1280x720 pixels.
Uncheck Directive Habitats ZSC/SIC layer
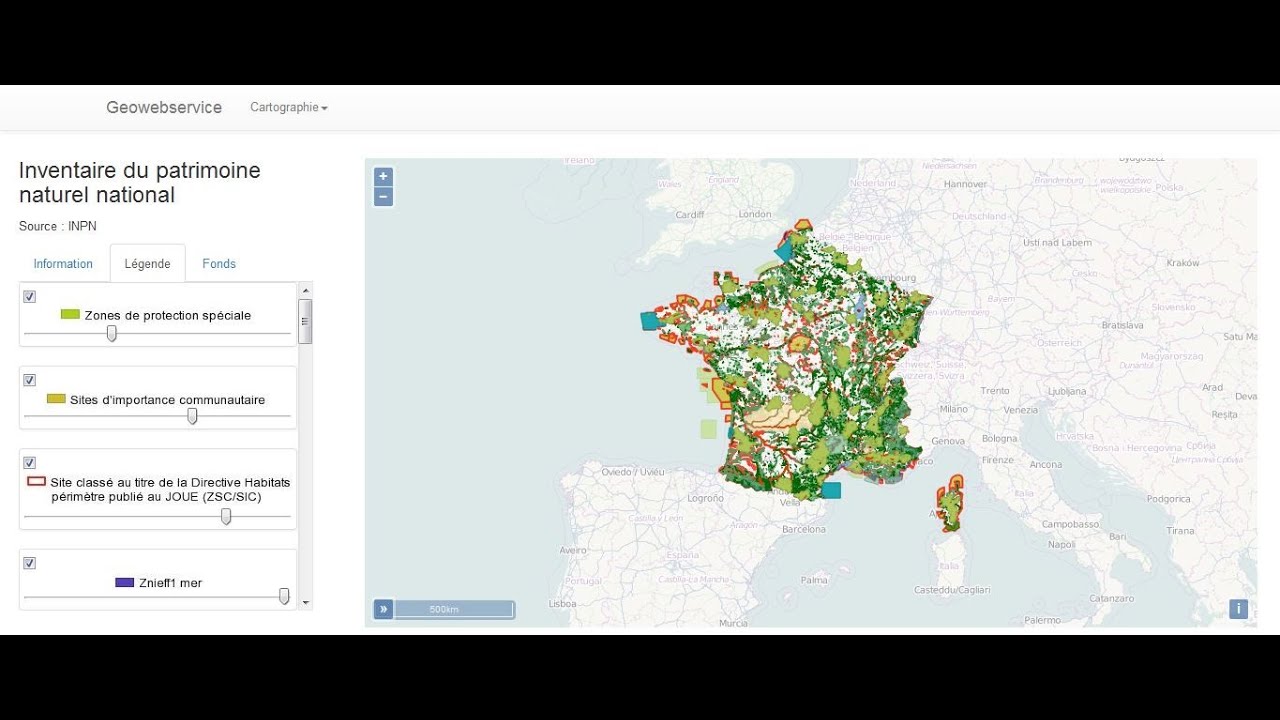pos(30,463)
